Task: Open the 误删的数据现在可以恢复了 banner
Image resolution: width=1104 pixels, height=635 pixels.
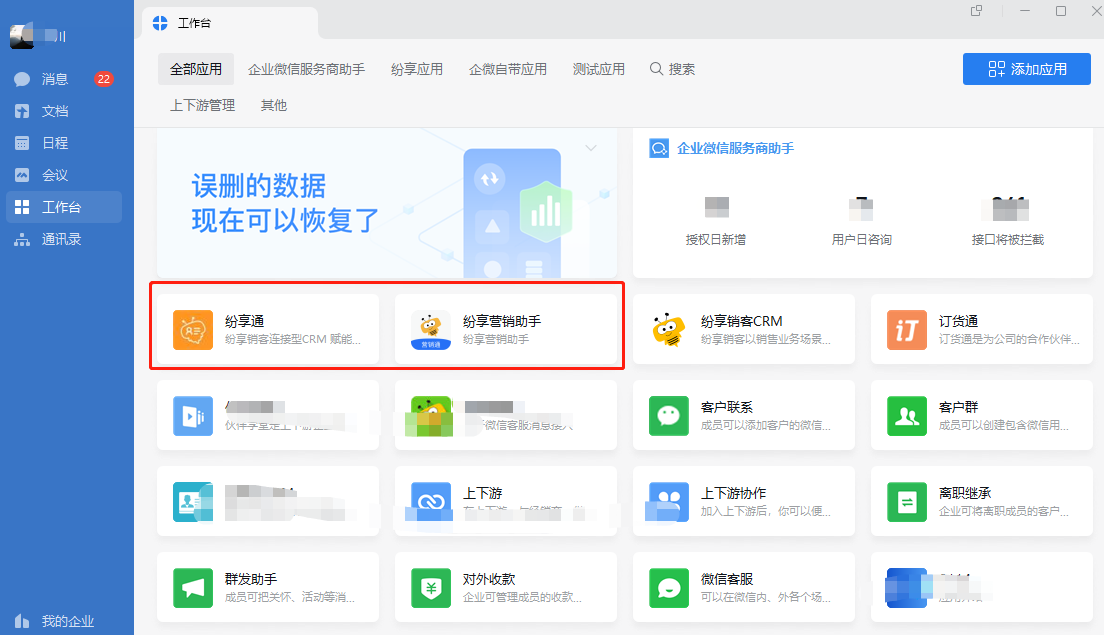Action: coord(387,203)
